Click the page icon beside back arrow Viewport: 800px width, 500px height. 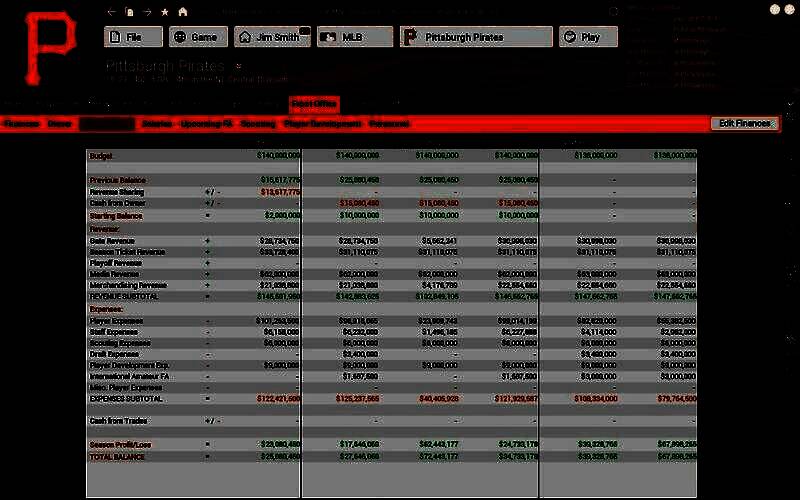129,12
